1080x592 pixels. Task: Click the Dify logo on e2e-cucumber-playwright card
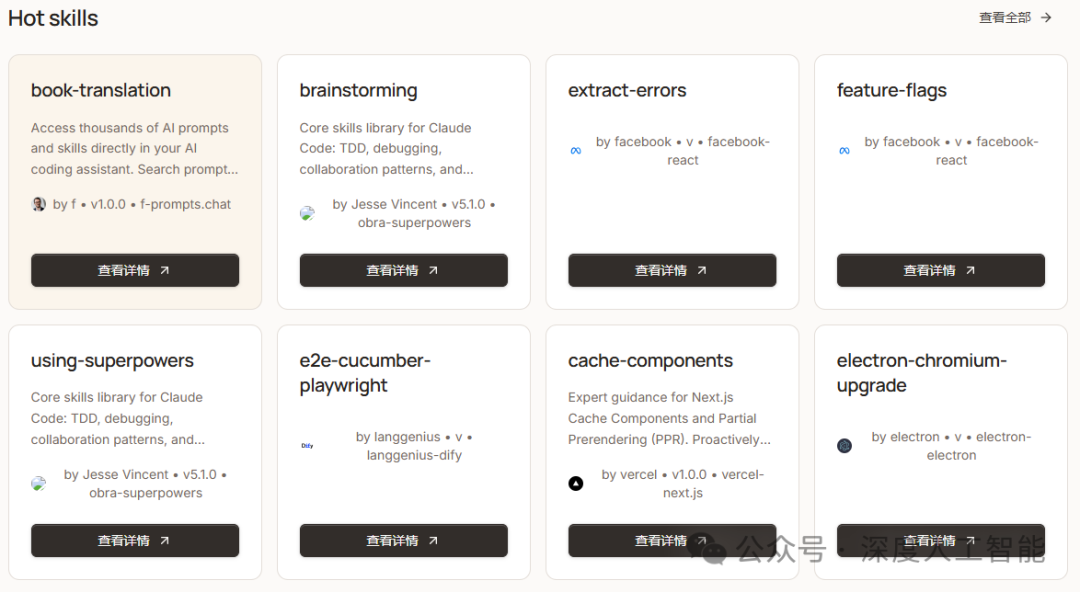point(307,446)
